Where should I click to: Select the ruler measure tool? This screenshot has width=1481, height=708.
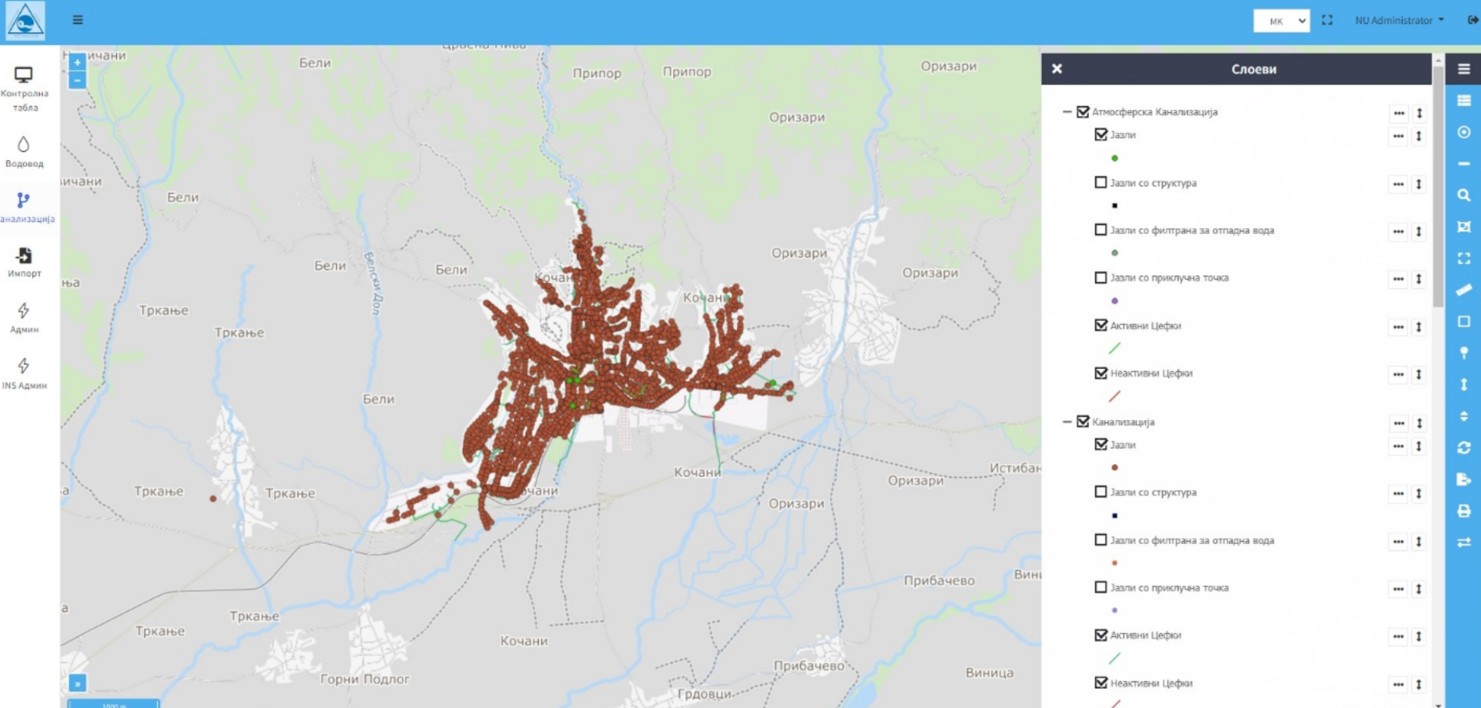click(1464, 290)
